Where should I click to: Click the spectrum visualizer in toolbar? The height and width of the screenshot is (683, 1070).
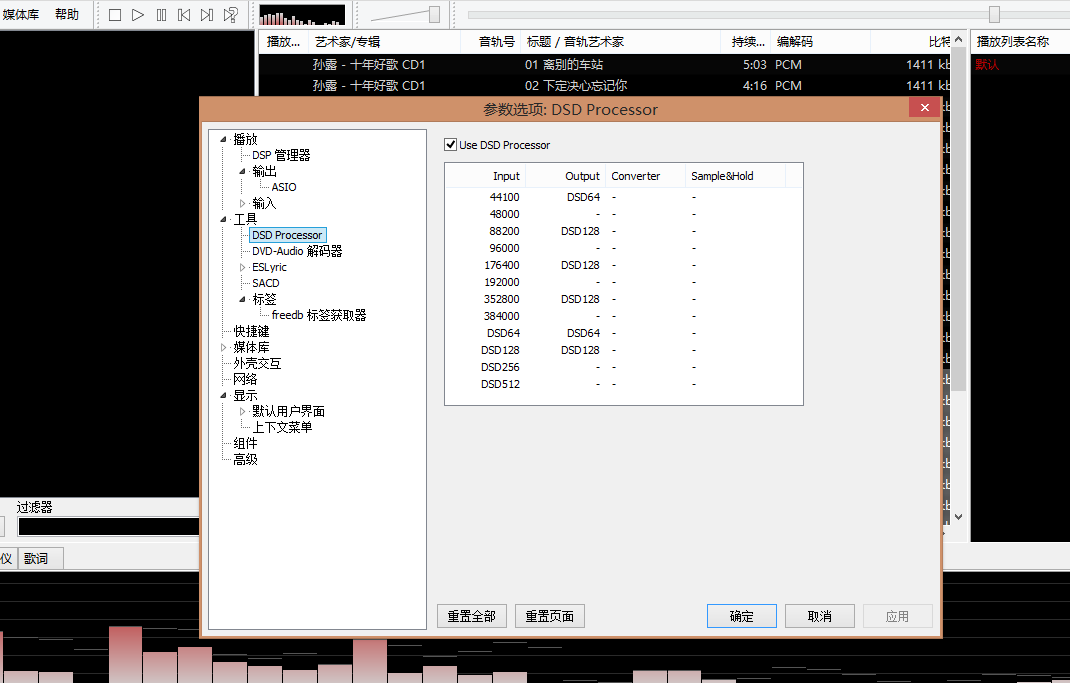pyautogui.click(x=302, y=15)
